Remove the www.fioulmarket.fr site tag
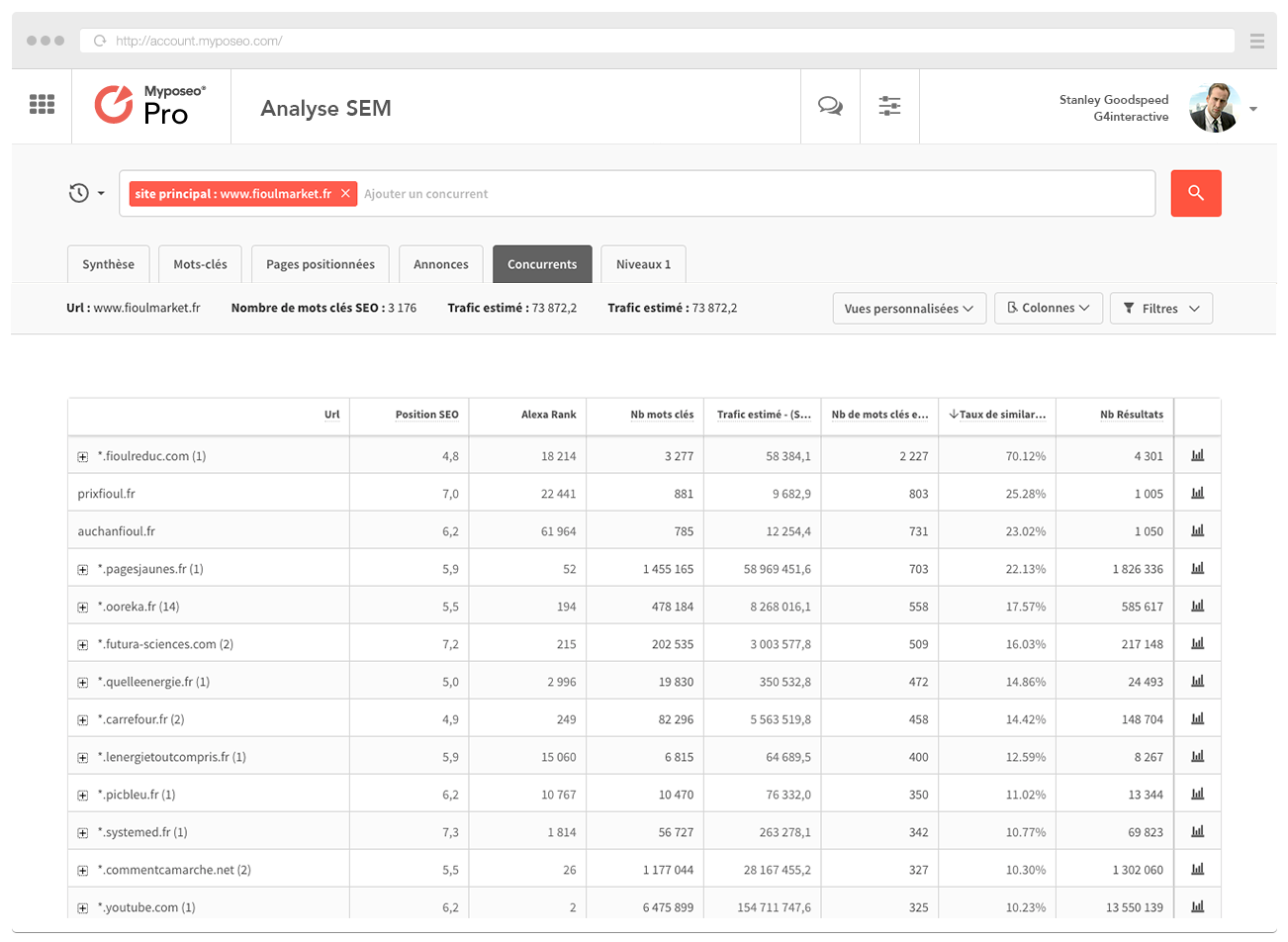This screenshot has width=1288, height=942. [345, 194]
